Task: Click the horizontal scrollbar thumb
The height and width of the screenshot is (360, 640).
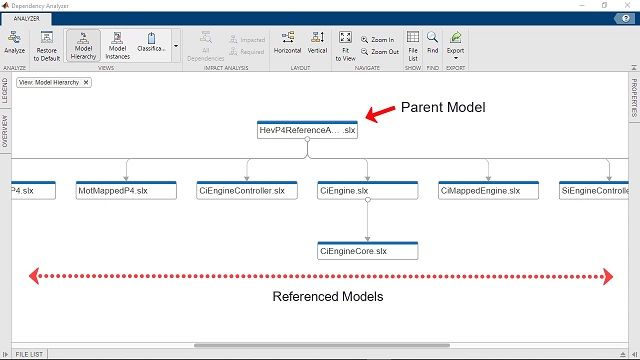Action: (x=322, y=345)
